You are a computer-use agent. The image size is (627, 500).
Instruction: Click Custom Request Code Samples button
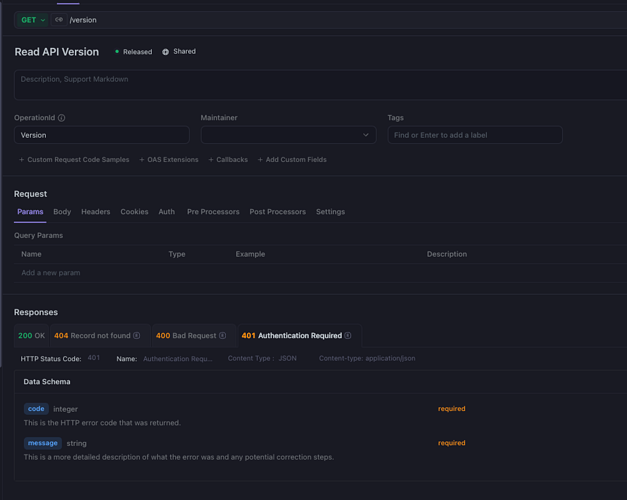(x=74, y=160)
